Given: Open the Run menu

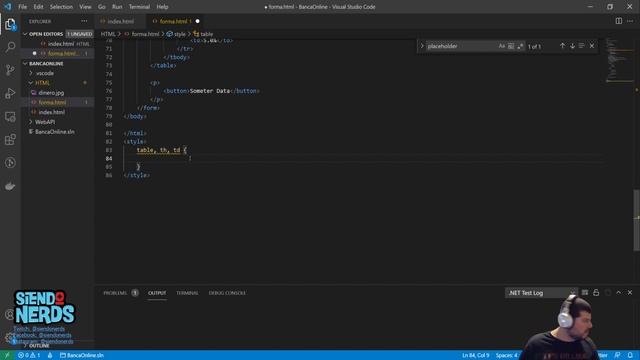Looking at the screenshot, I should pos(117,7).
